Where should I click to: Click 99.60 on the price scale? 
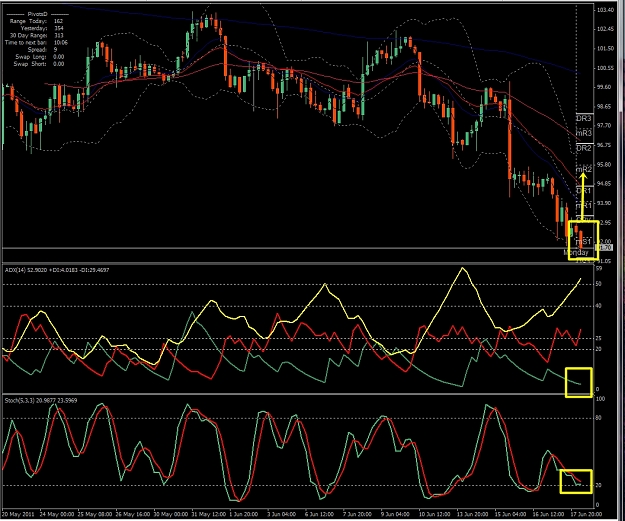tap(606, 87)
